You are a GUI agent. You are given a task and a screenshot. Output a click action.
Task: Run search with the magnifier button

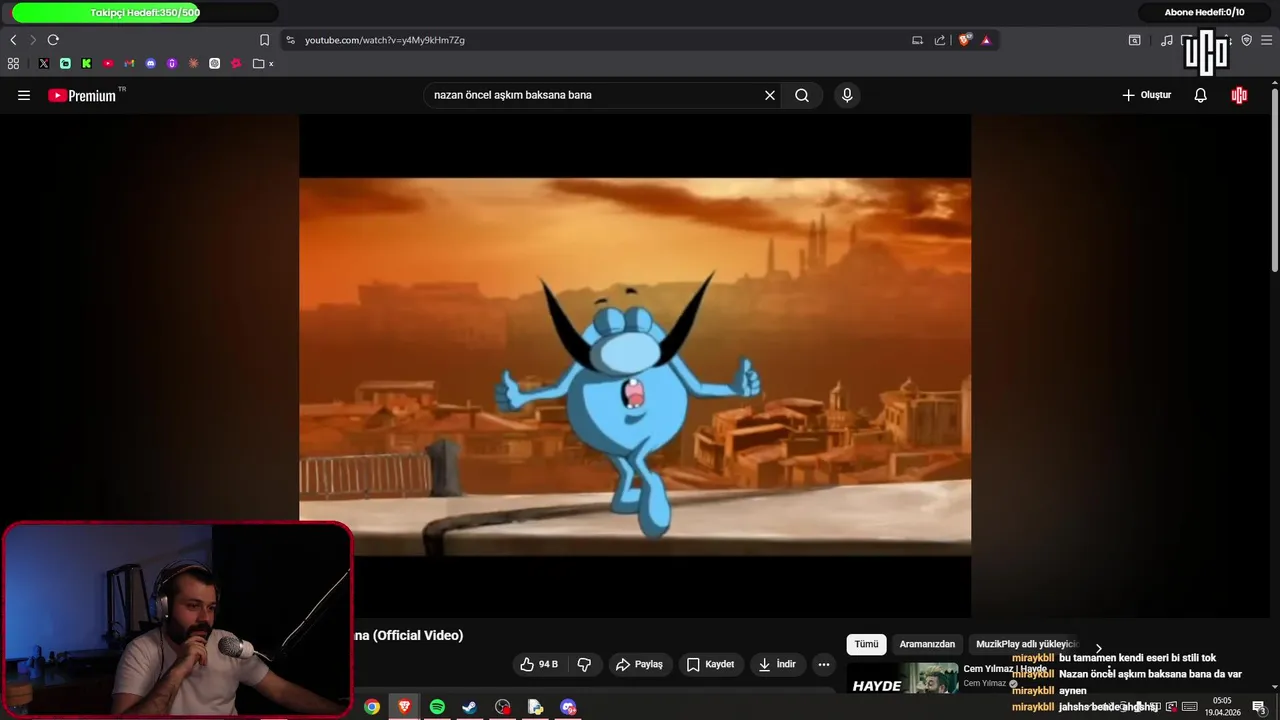[802, 95]
